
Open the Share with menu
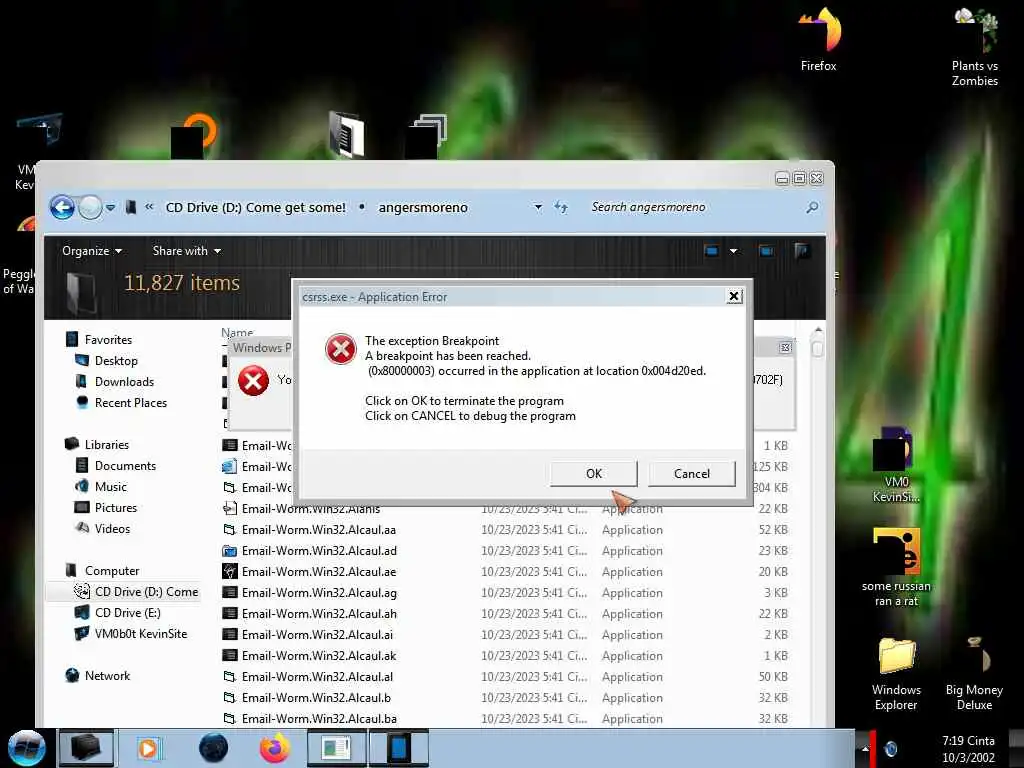pos(186,251)
